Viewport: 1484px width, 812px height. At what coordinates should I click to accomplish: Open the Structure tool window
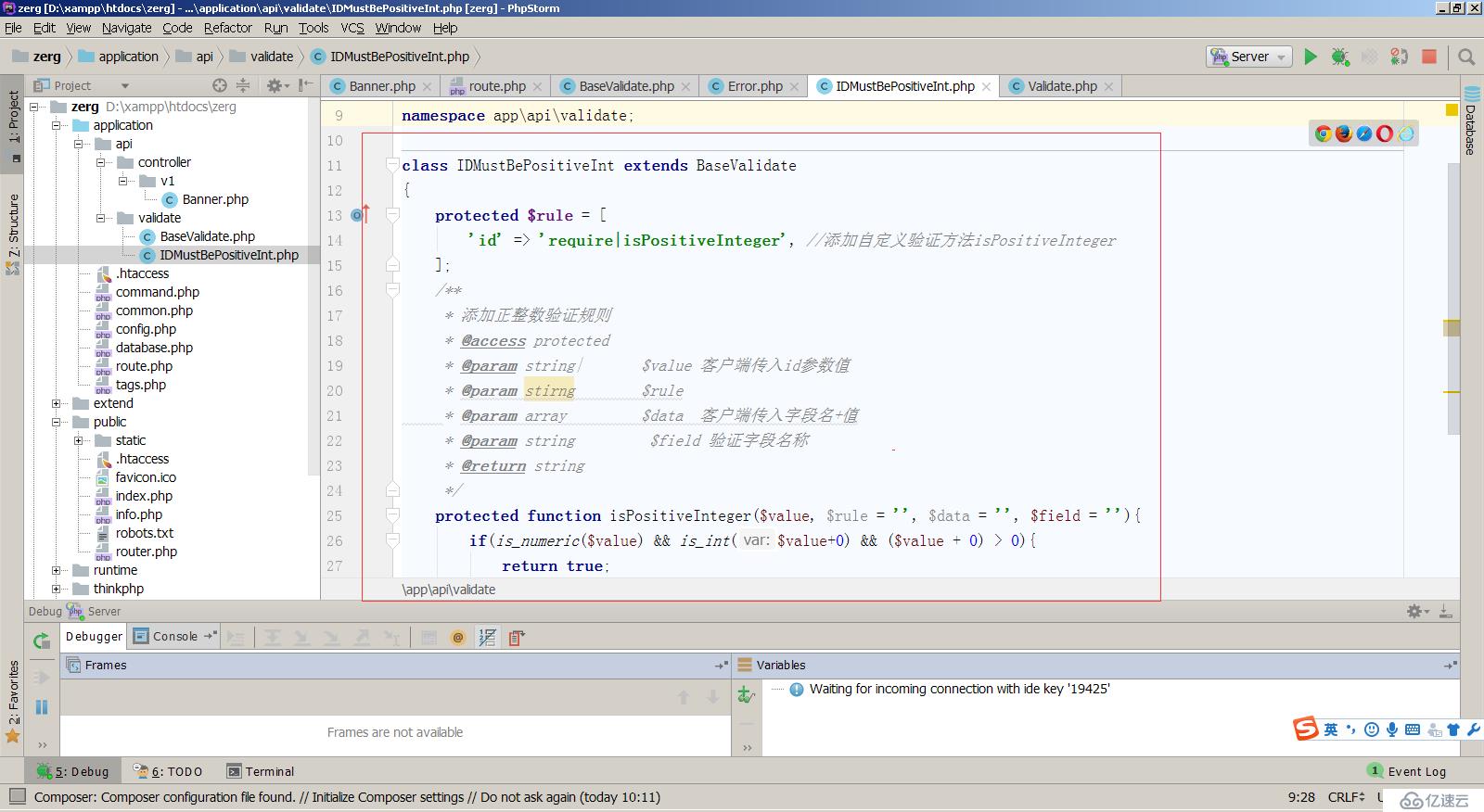pos(13,234)
